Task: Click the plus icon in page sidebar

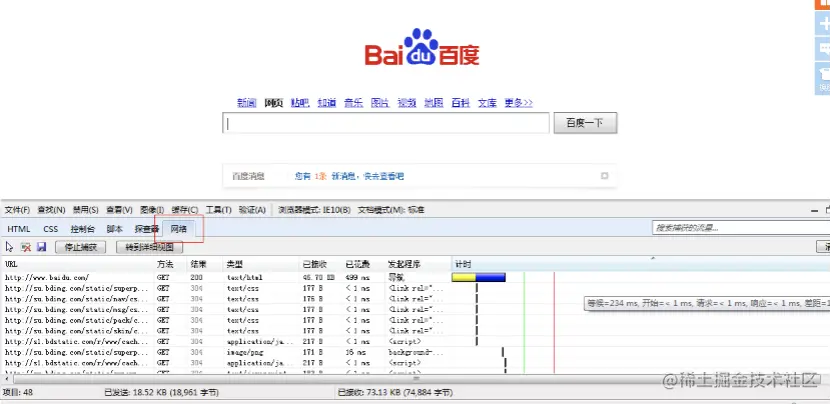Action: [x=825, y=24]
